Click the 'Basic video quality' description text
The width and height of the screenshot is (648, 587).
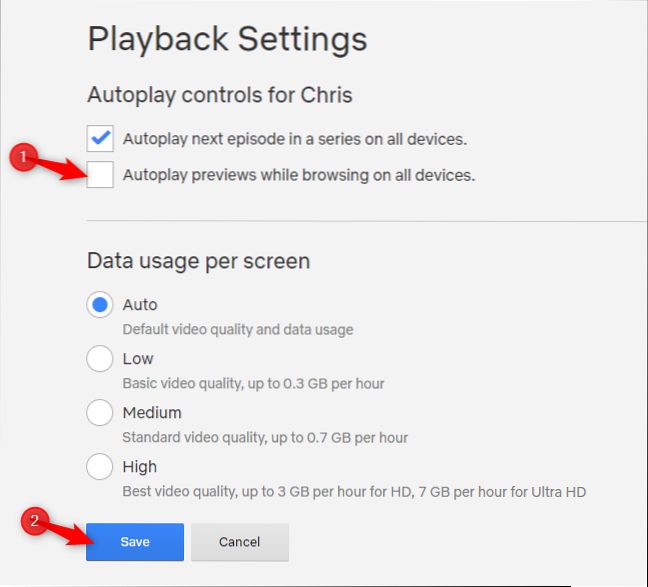pyautogui.click(x=253, y=383)
